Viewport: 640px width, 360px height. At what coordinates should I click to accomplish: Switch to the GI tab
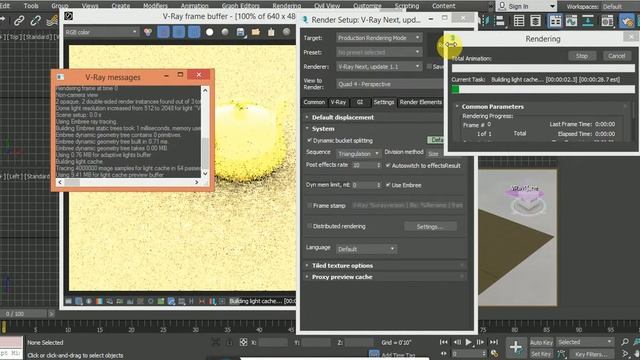tap(360, 102)
